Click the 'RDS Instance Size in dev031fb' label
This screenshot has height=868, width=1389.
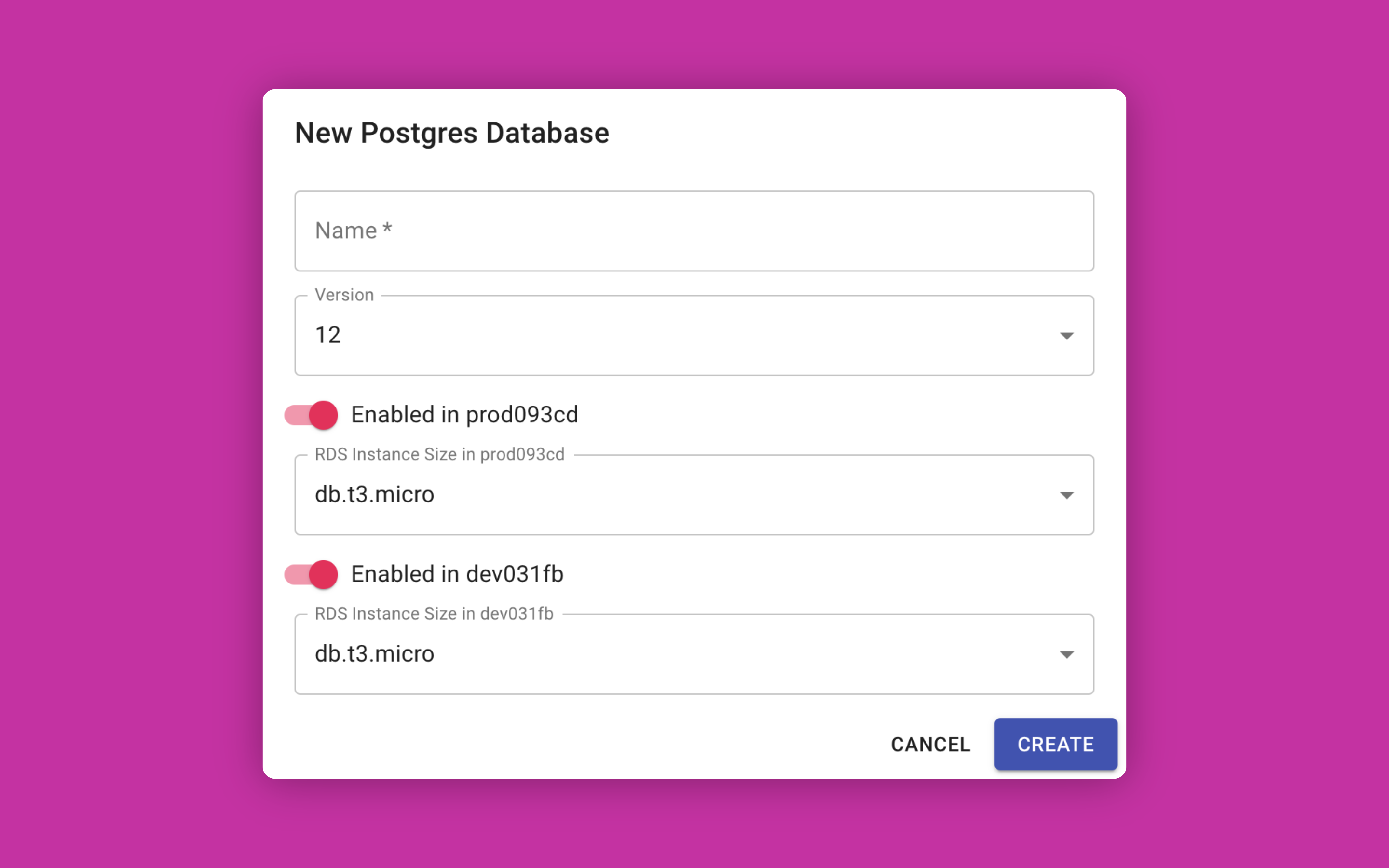coord(434,614)
